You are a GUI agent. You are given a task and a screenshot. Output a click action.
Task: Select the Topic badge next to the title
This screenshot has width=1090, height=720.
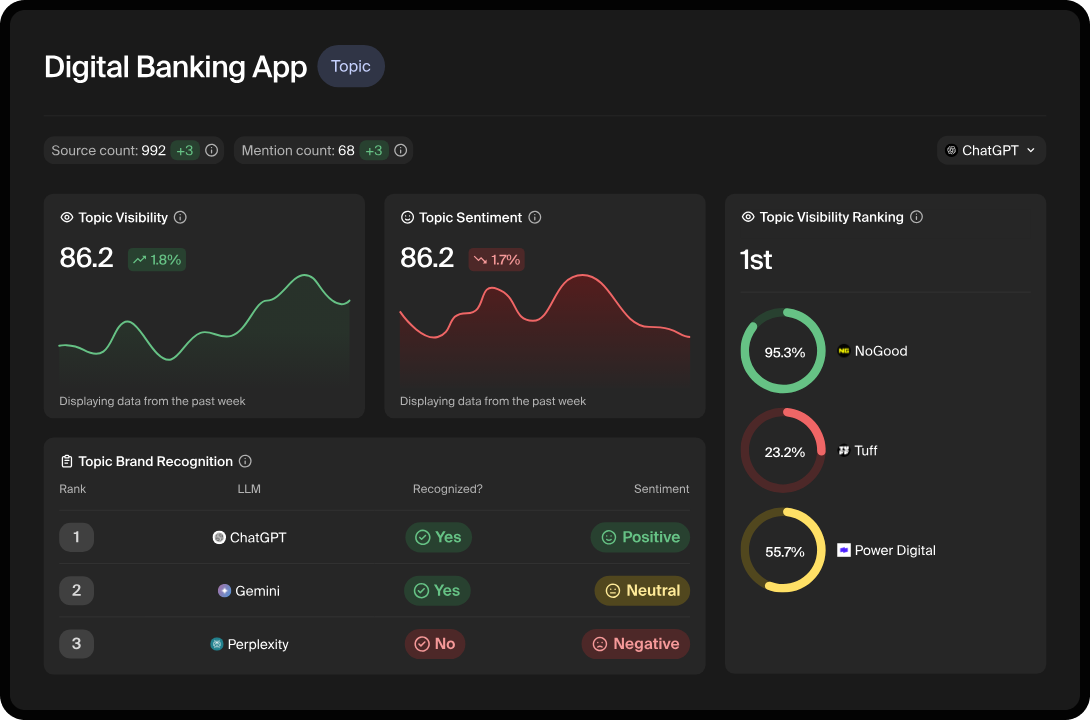351,66
